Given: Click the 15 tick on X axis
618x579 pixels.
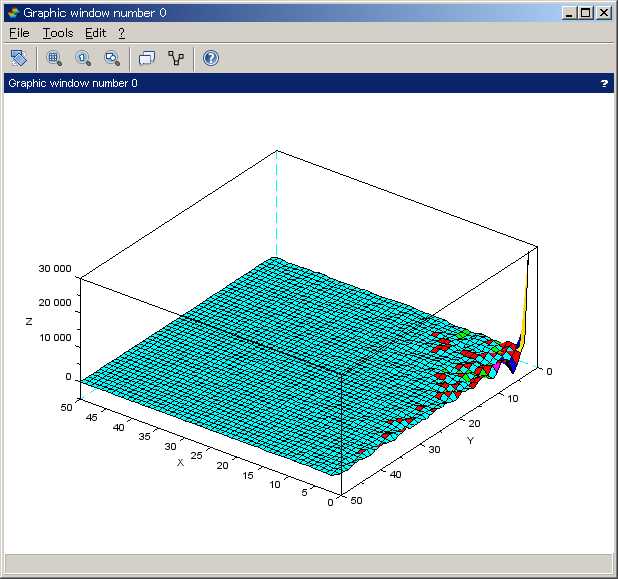Looking at the screenshot, I should pos(248,476).
